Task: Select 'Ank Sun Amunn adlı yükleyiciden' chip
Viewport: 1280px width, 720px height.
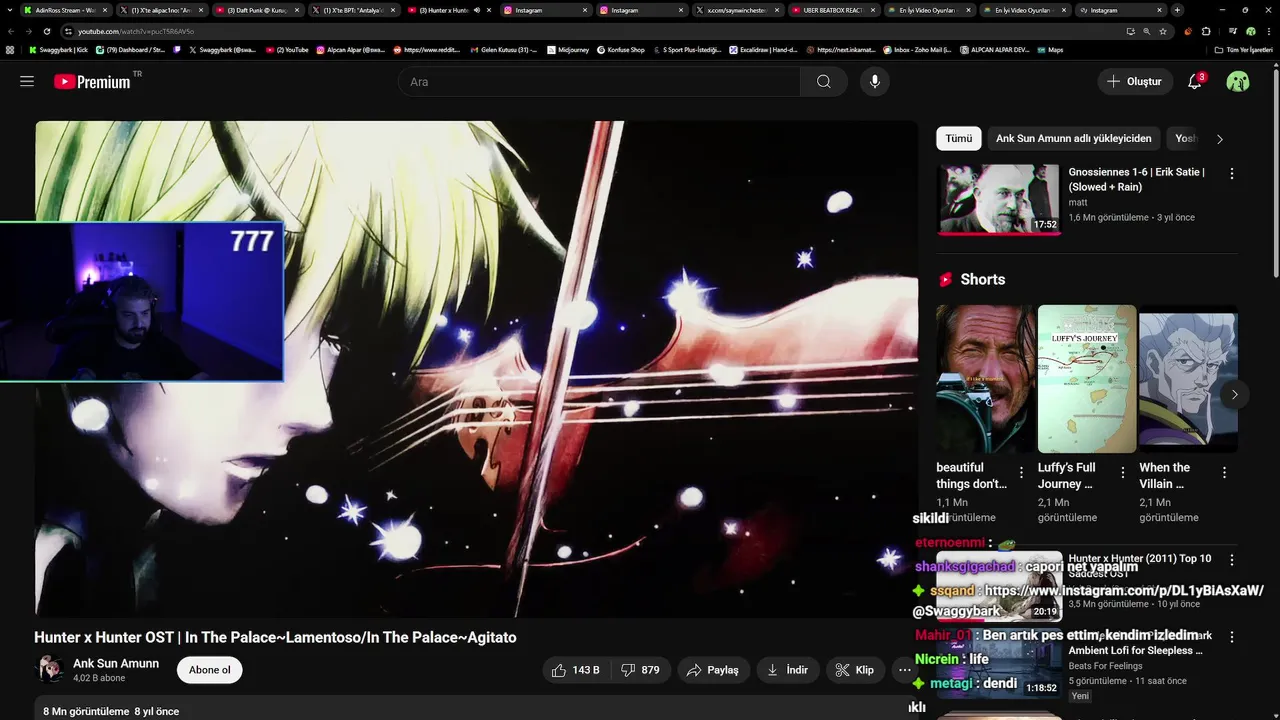Action: (x=1073, y=139)
